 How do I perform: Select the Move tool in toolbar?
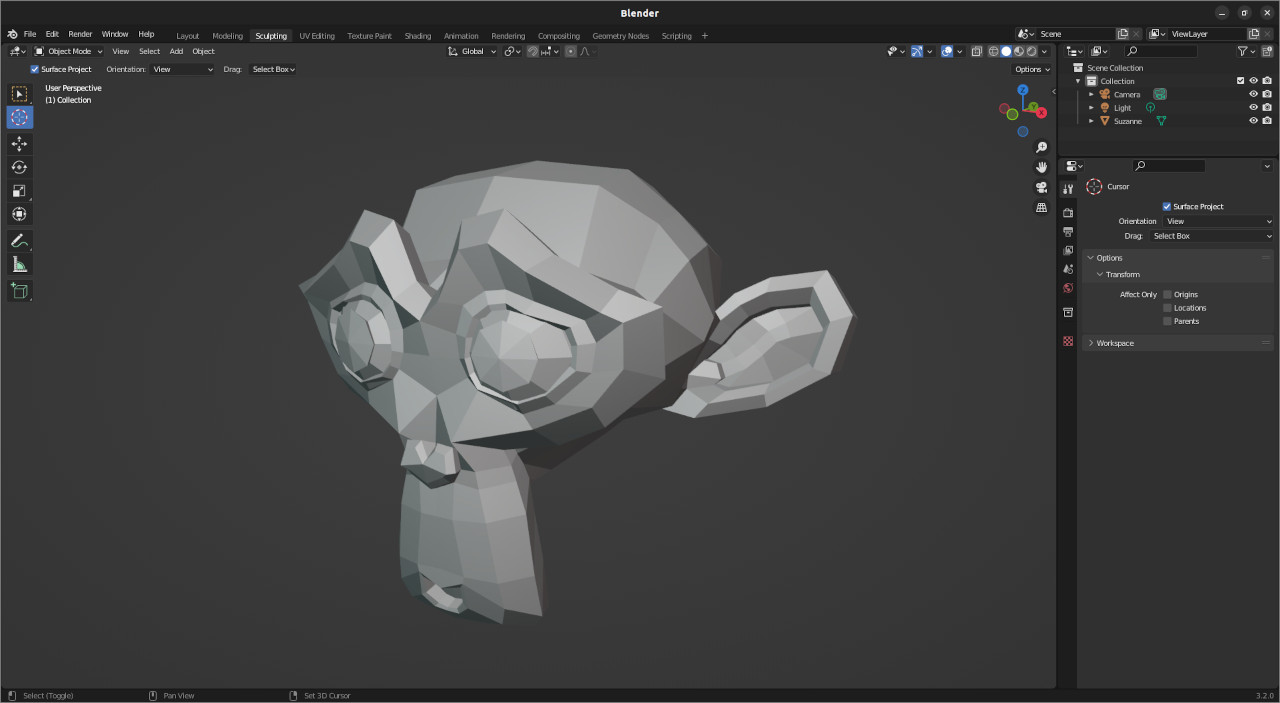(19, 143)
